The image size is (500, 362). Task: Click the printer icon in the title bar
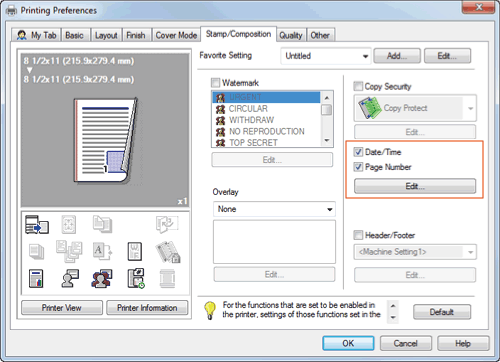click(11, 10)
